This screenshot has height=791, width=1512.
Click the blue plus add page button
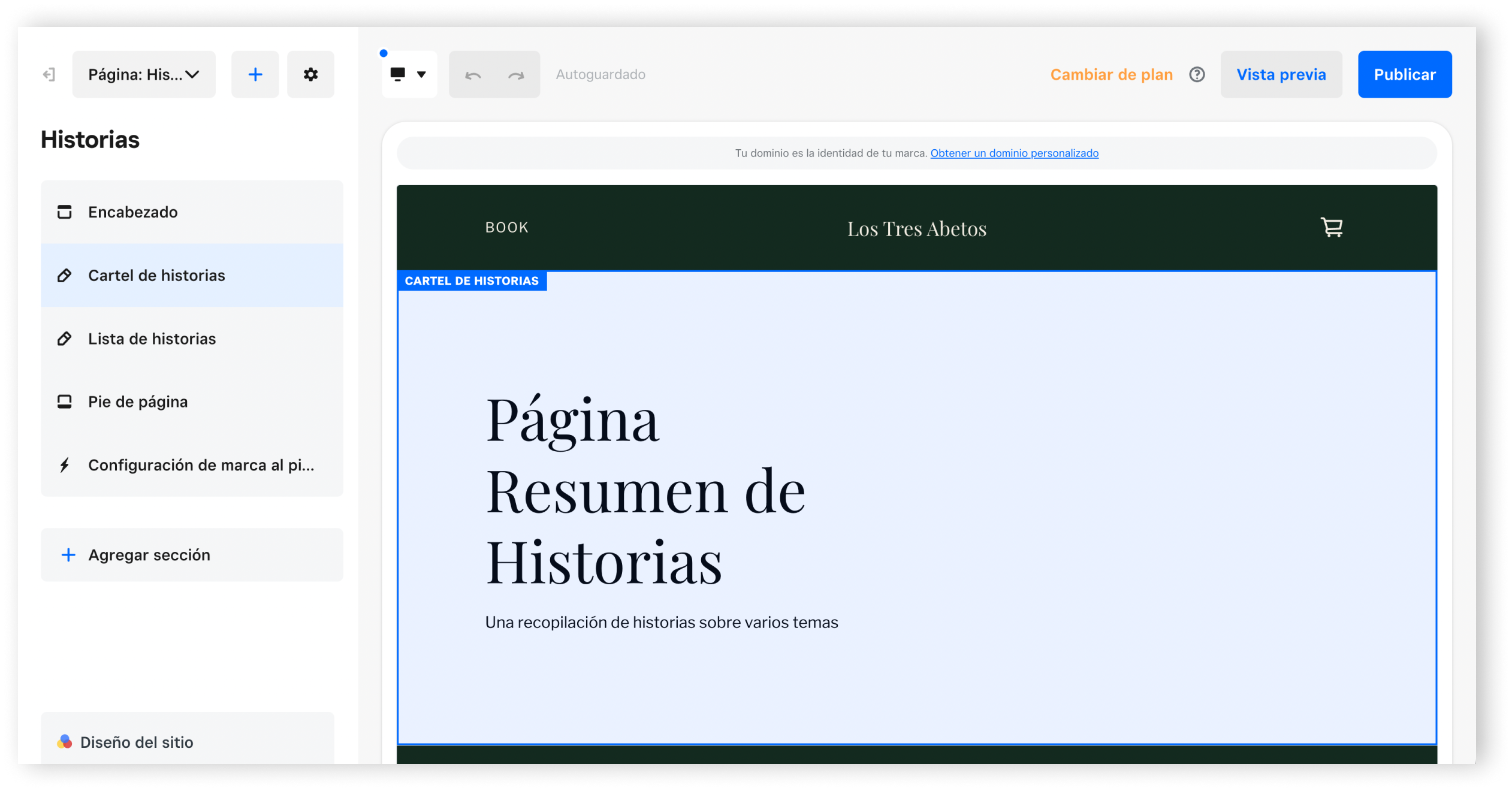pyautogui.click(x=255, y=74)
